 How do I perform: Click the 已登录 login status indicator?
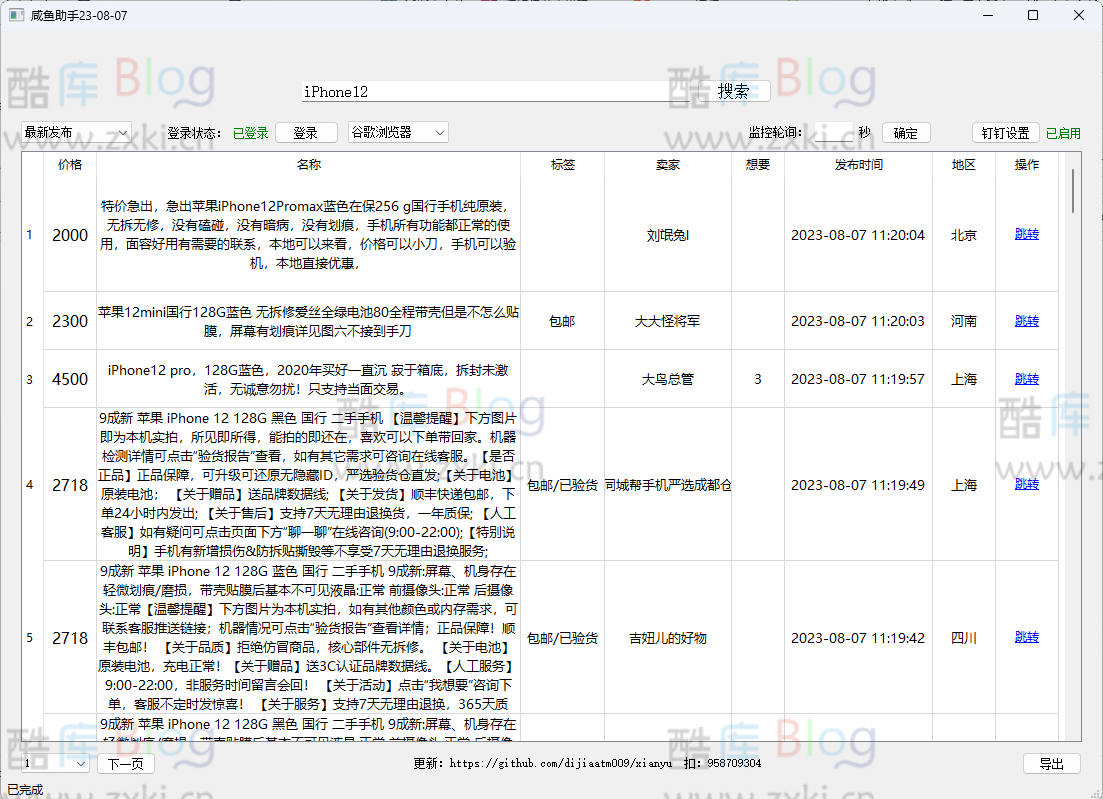pos(251,131)
